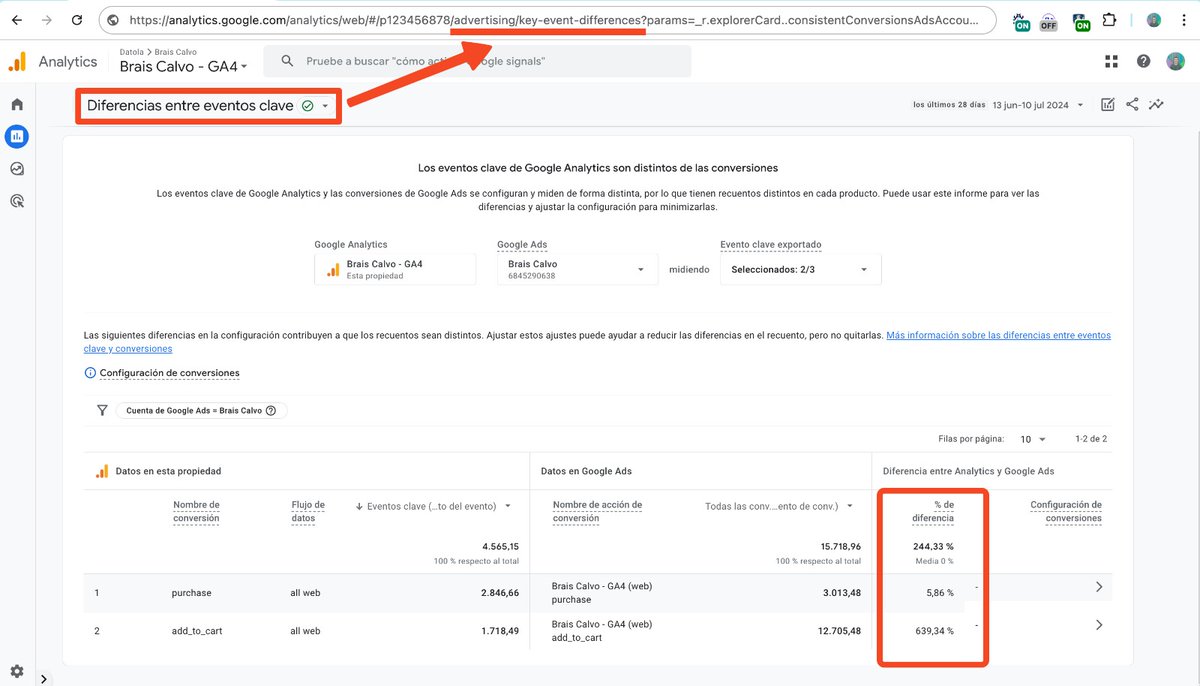The image size is (1200, 686).
Task: Click the site info globe icon in address bar
Action: click(x=113, y=20)
